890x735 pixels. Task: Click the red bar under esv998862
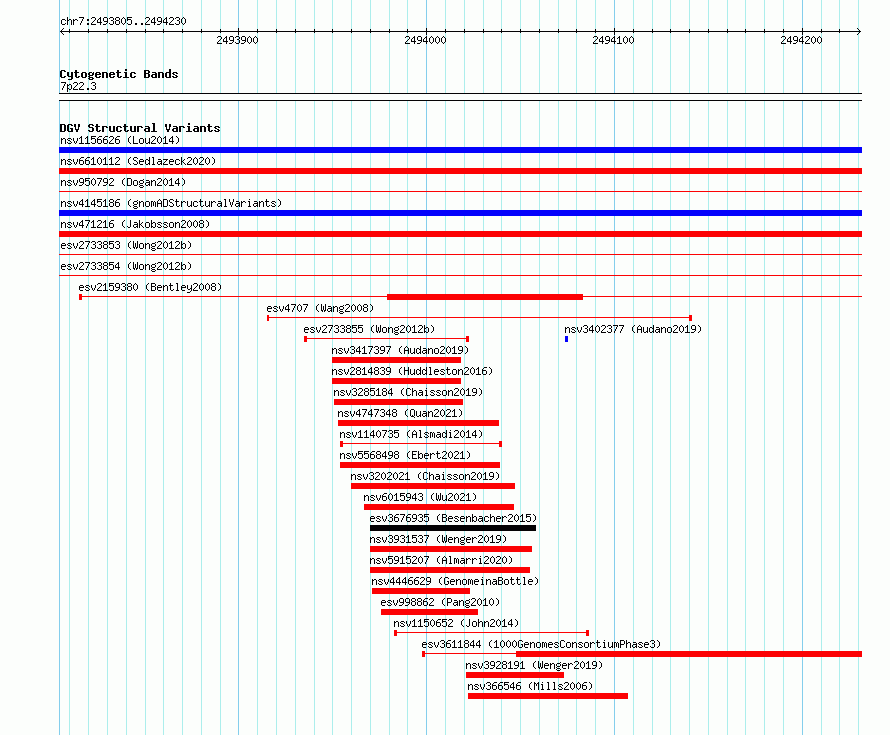pos(429,612)
